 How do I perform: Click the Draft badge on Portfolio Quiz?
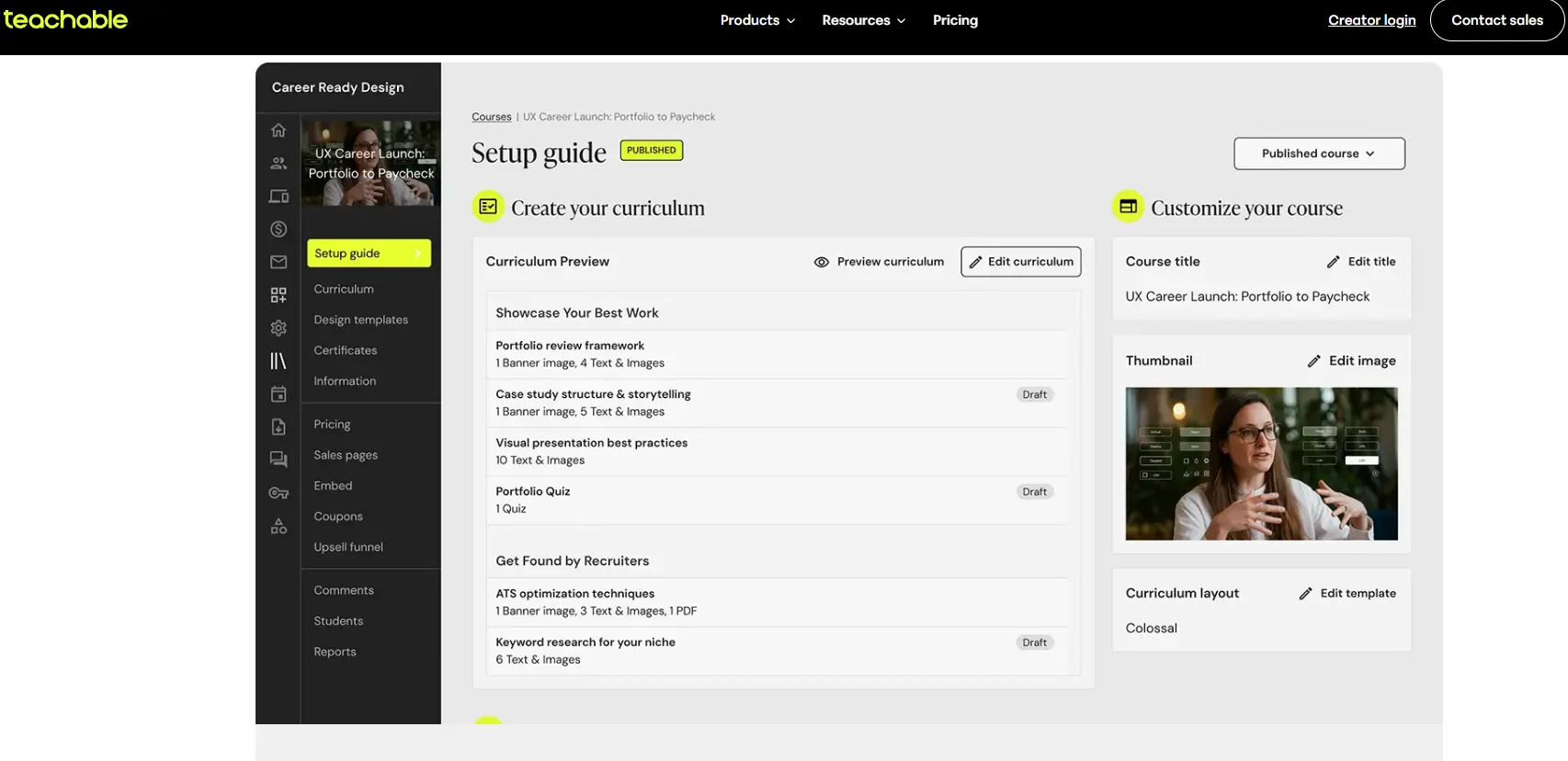click(x=1035, y=493)
